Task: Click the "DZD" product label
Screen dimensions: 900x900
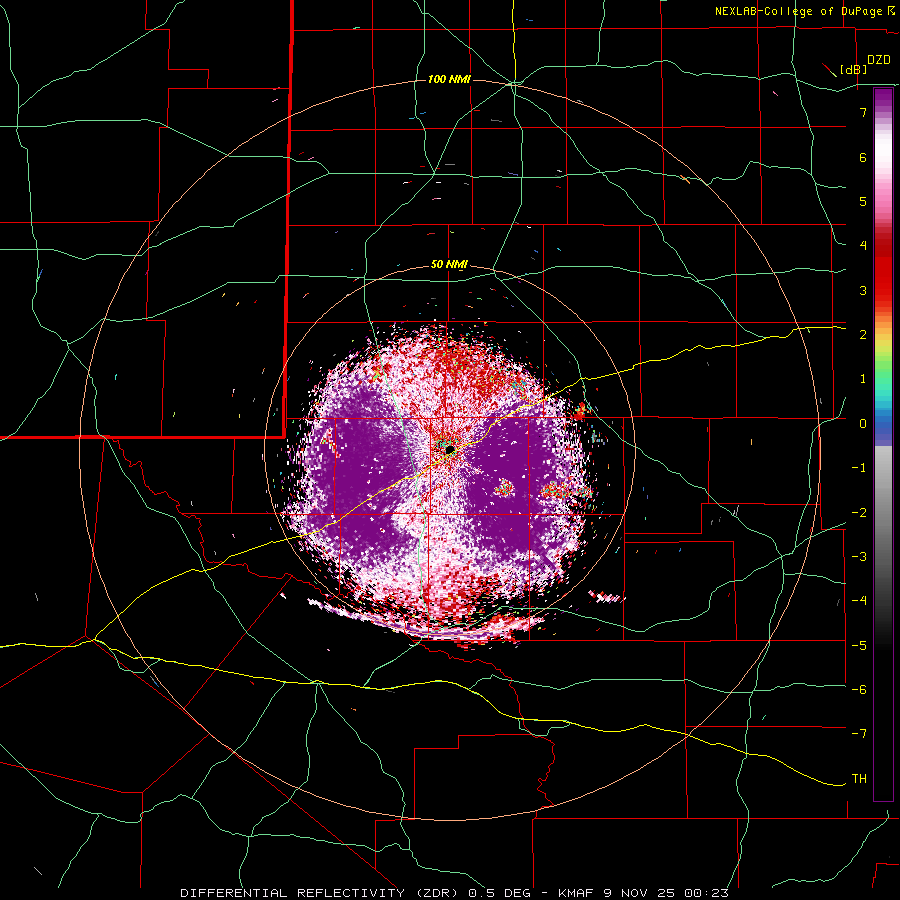Action: click(x=879, y=60)
